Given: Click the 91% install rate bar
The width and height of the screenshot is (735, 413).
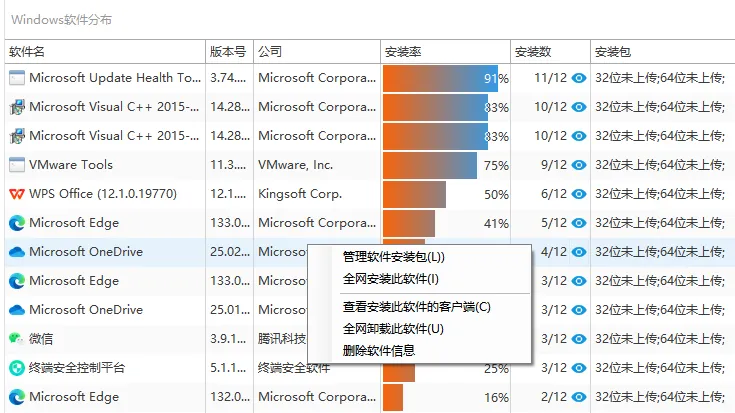Looking at the screenshot, I should (x=440, y=78).
